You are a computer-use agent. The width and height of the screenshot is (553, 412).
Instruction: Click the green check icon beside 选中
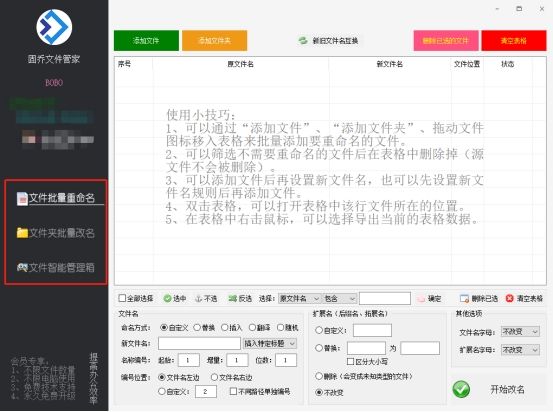click(x=168, y=298)
